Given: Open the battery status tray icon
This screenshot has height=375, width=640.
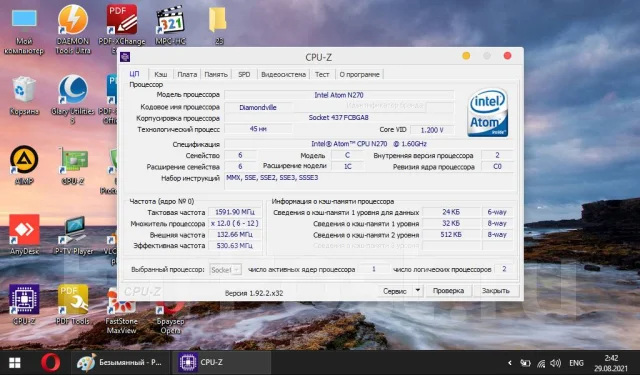Looking at the screenshot, I should (525, 363).
